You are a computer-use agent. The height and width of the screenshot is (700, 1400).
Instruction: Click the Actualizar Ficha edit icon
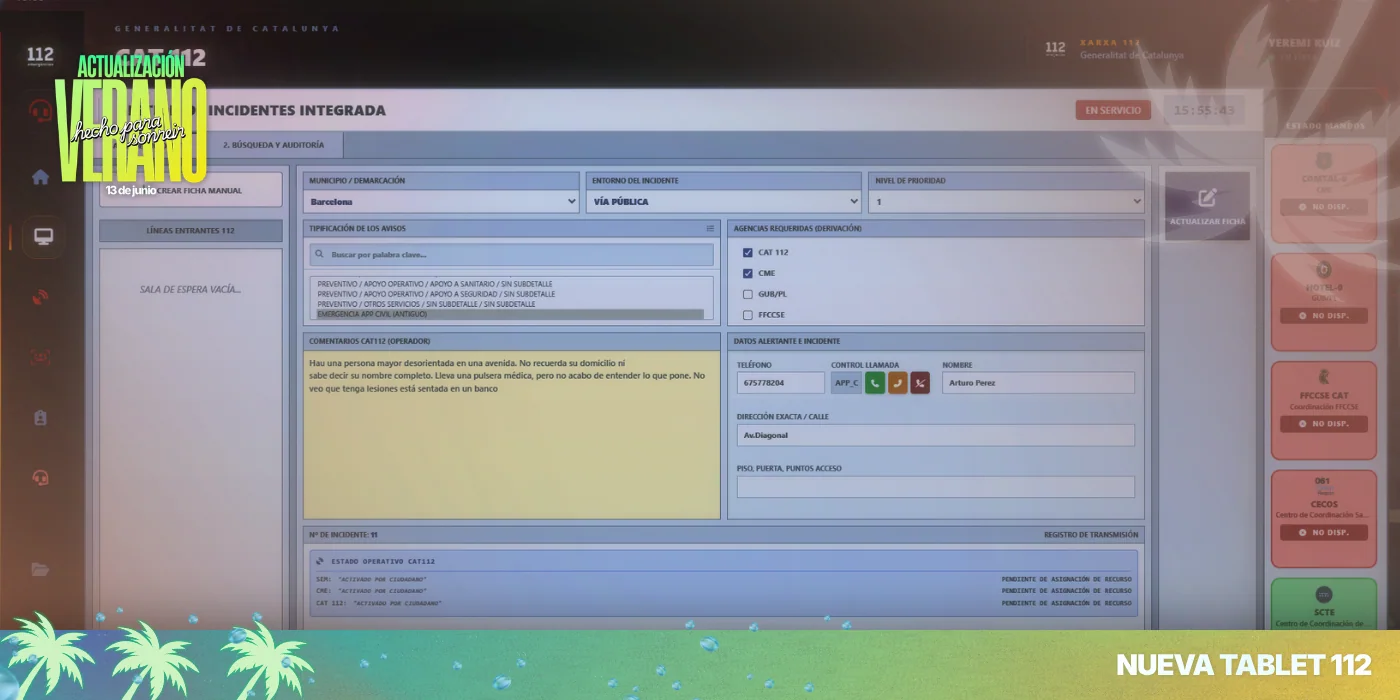[x=1207, y=197]
